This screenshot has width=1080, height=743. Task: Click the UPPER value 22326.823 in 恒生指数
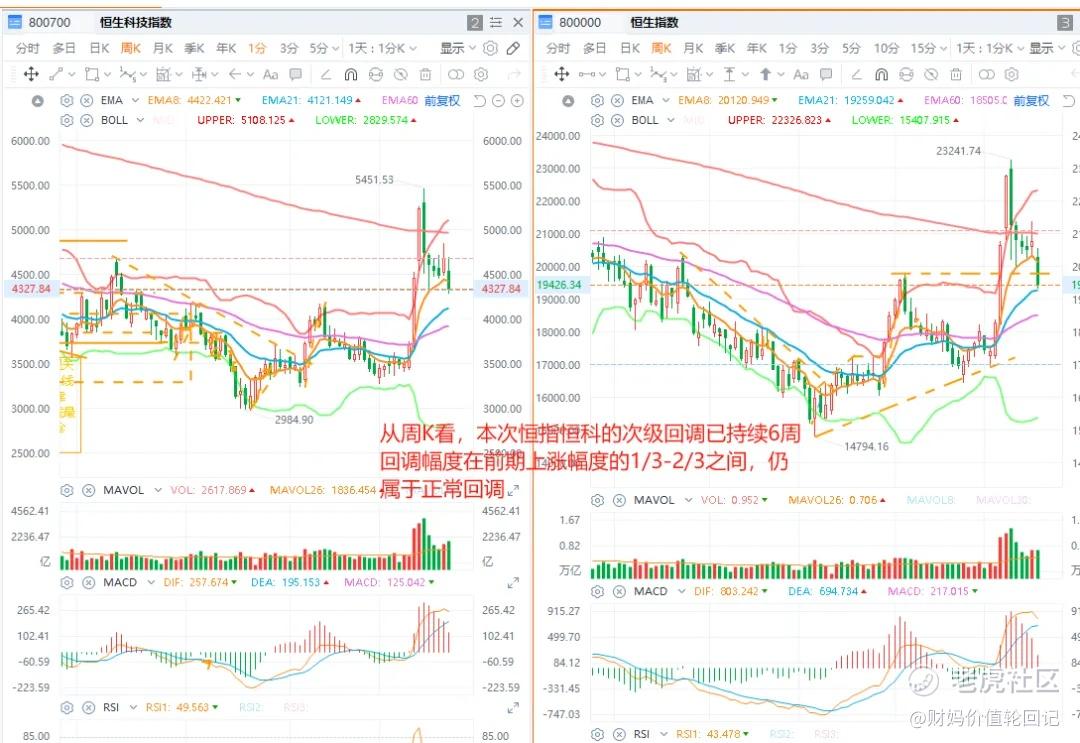pyautogui.click(x=798, y=120)
